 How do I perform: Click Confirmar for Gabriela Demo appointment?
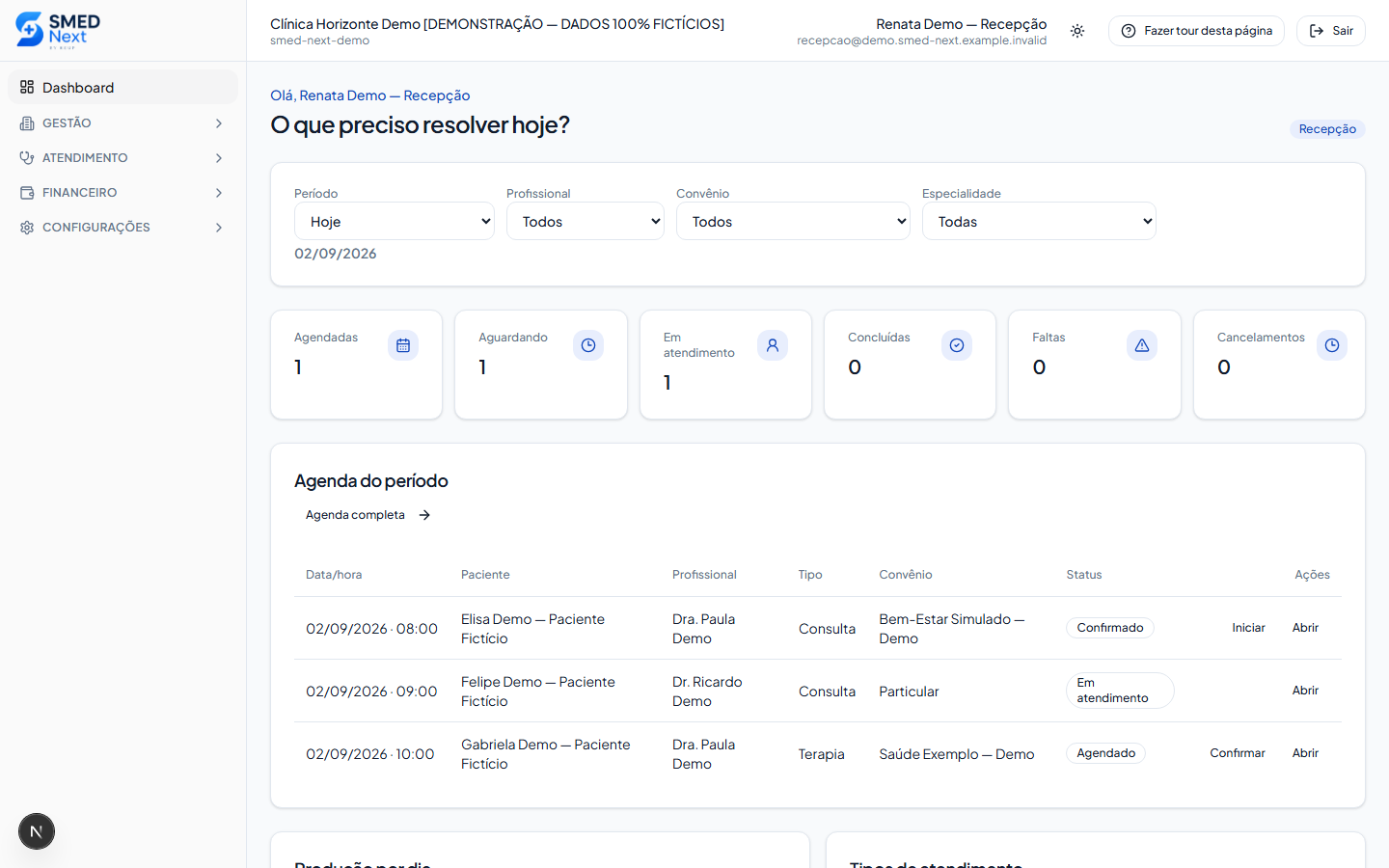(x=1238, y=753)
